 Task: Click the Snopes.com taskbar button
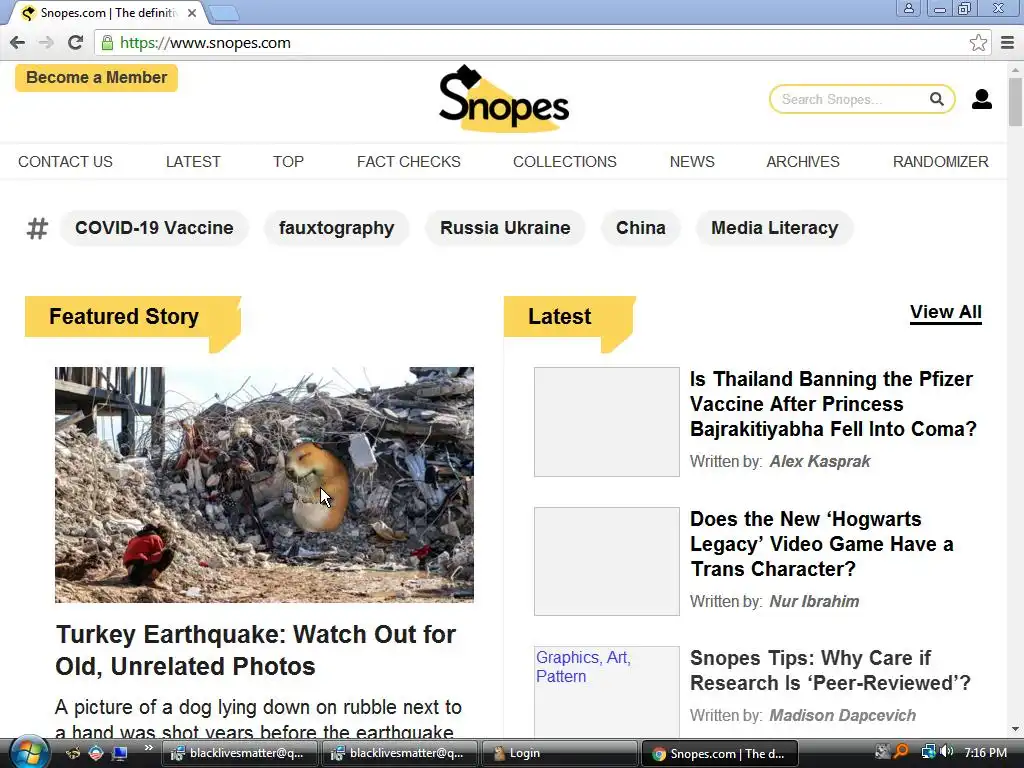[720, 753]
